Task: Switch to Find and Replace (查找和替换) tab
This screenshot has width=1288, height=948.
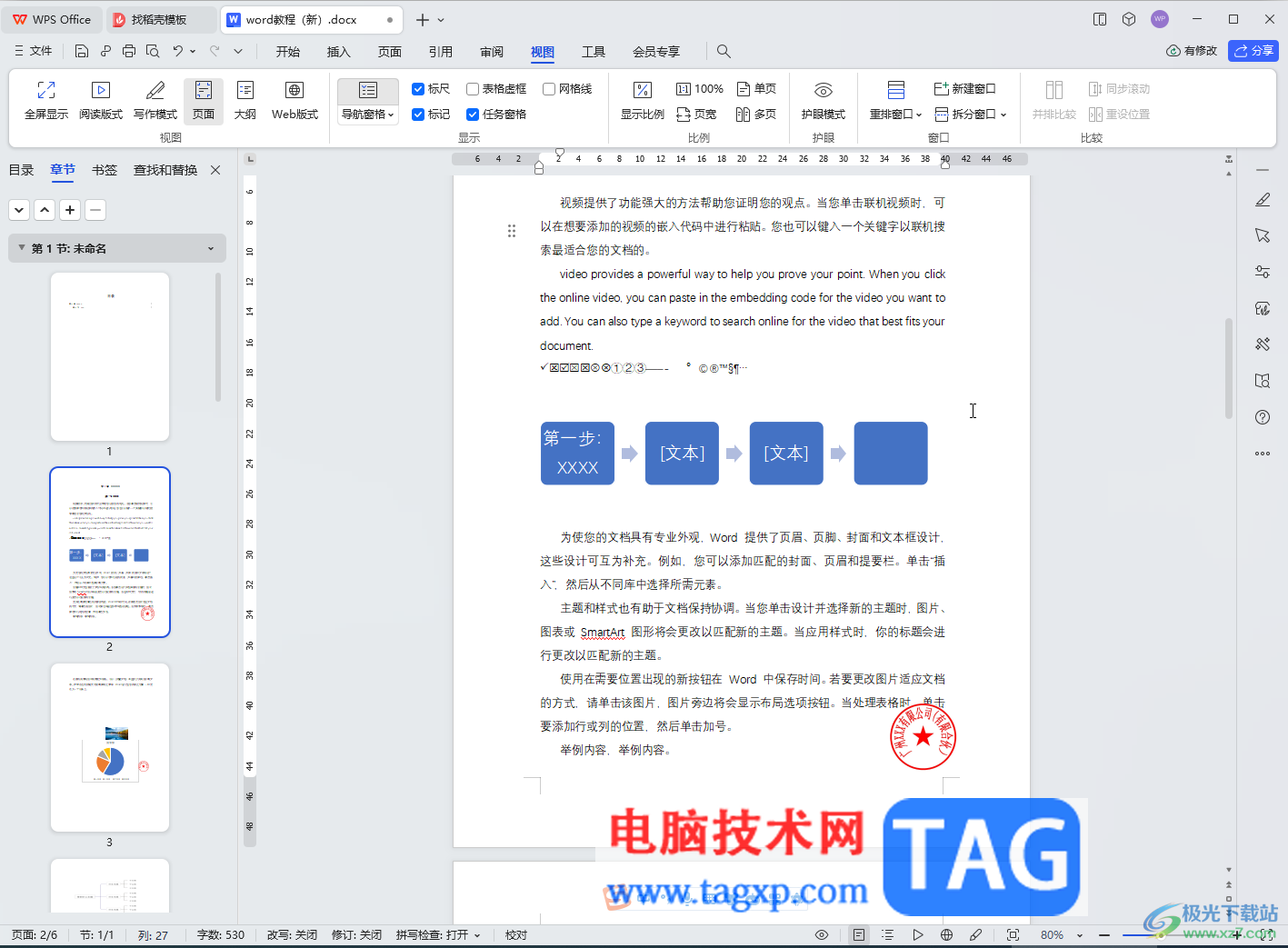Action: pyautogui.click(x=165, y=170)
